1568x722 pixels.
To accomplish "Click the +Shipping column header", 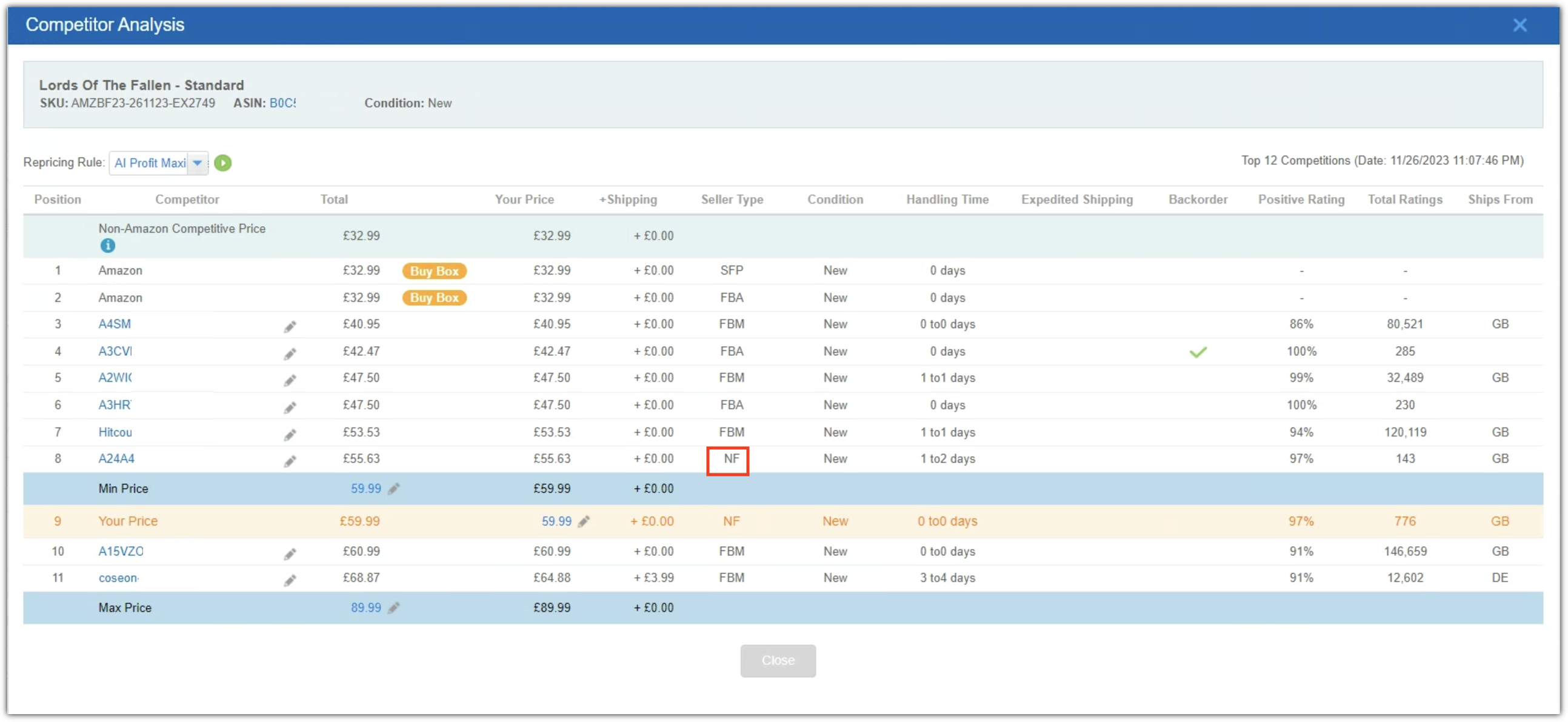I will point(627,199).
